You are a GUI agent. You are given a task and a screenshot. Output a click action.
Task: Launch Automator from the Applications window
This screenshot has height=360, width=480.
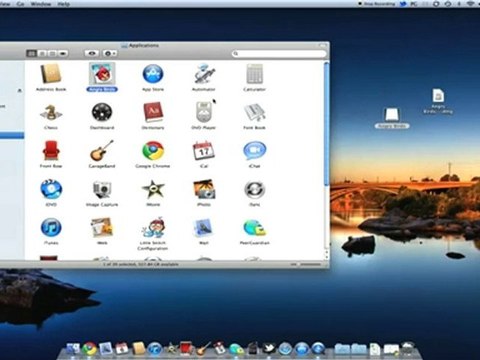click(204, 74)
